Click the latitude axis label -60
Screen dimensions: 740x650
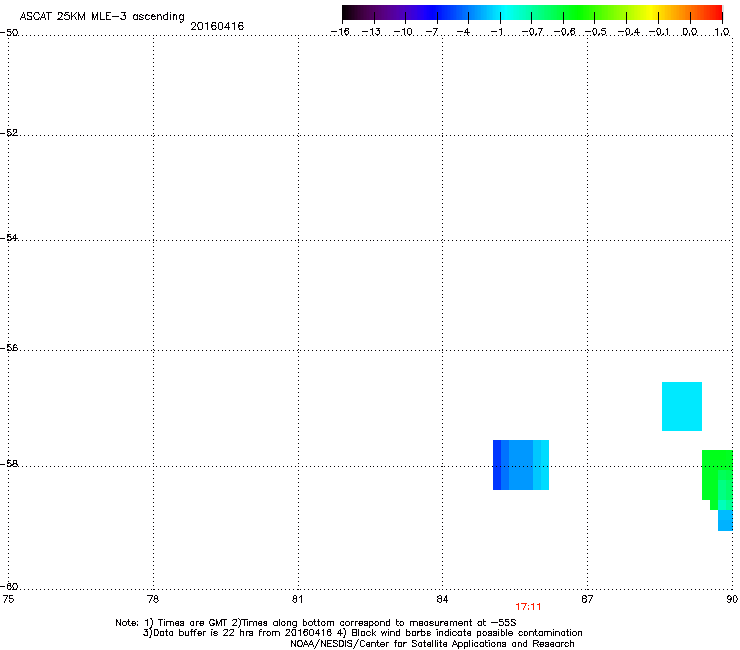coord(9,586)
